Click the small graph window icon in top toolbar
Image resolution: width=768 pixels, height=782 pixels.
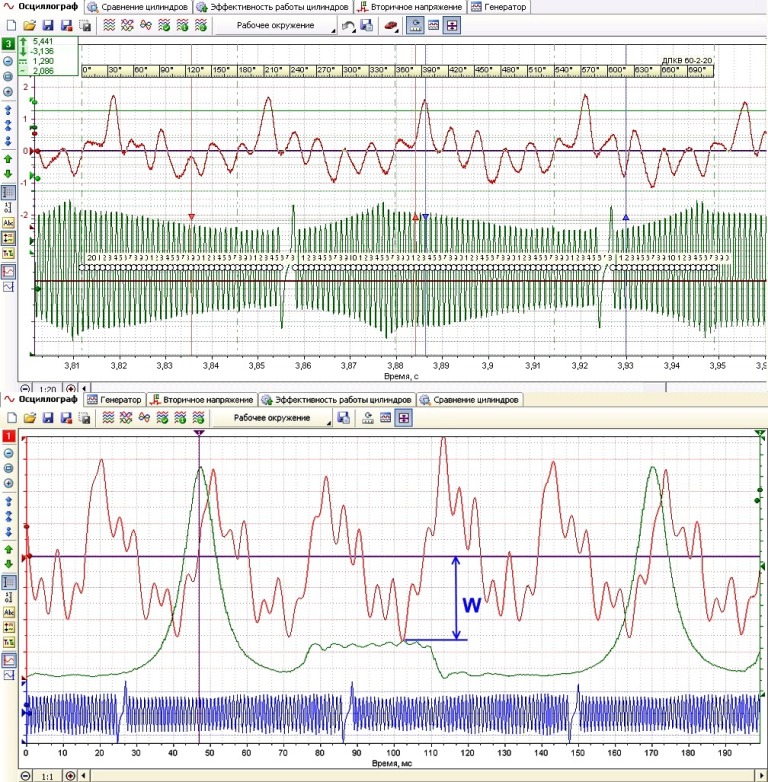[x=433, y=25]
